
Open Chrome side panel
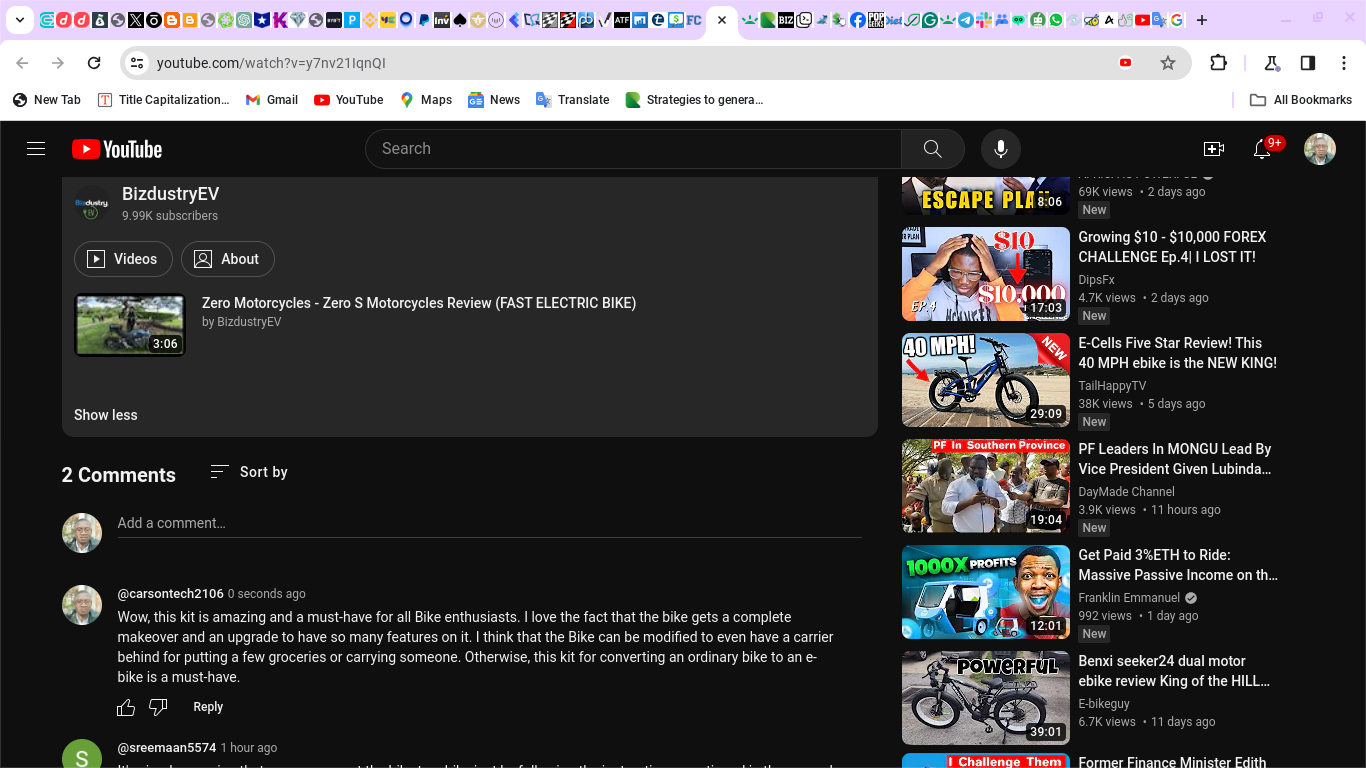(x=1308, y=63)
